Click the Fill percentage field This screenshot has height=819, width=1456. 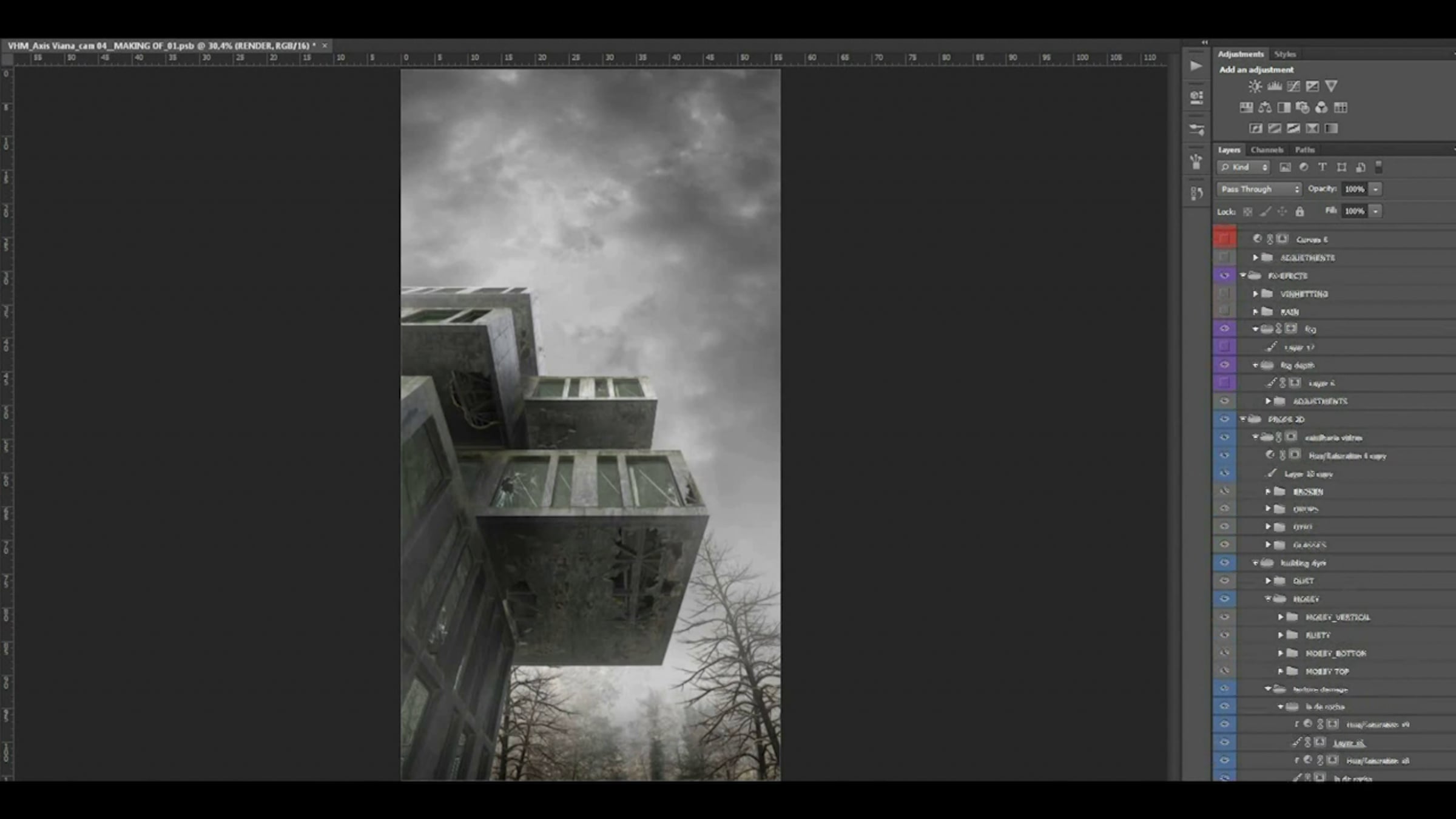click(x=1354, y=211)
